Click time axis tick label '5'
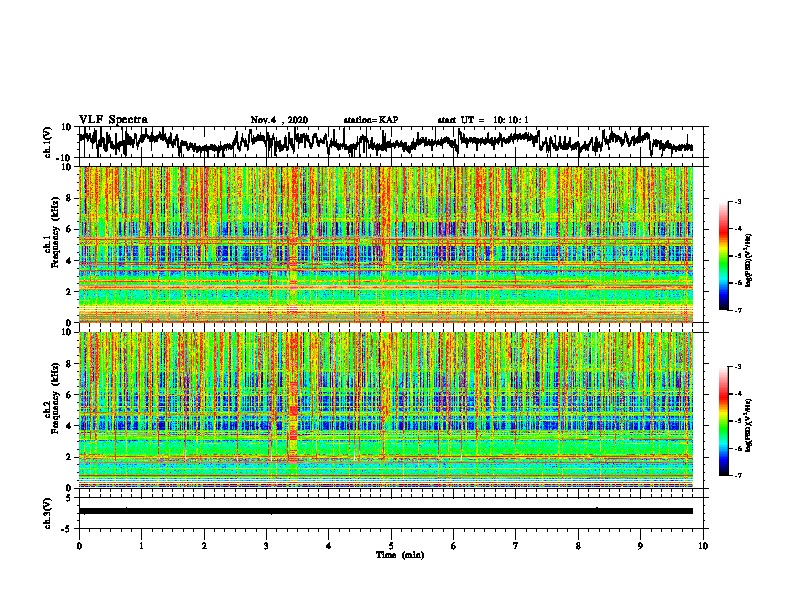The image size is (792, 612). point(391,546)
